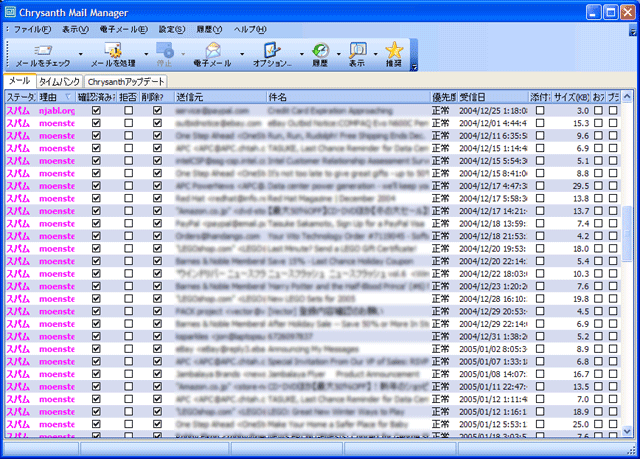Click the mail list scrollbar up arrow
Image resolution: width=640 pixels, height=459 pixels.
tap(627, 97)
